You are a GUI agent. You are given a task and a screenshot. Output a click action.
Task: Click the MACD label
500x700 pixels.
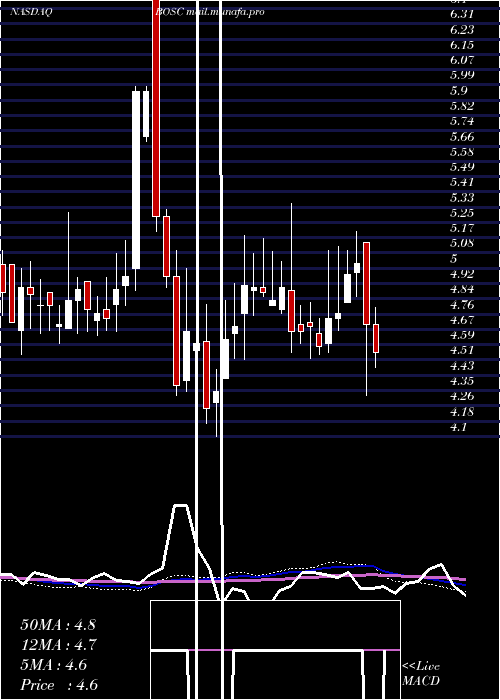421,681
